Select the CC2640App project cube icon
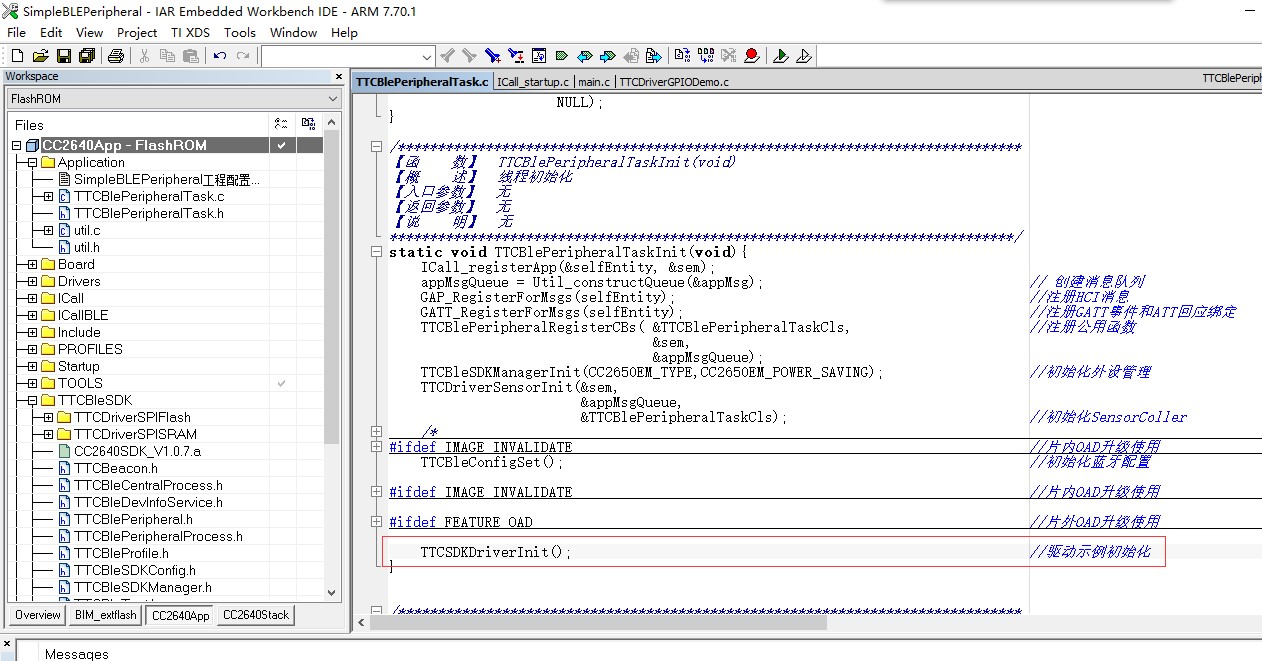The image size is (1262, 661). [32, 145]
